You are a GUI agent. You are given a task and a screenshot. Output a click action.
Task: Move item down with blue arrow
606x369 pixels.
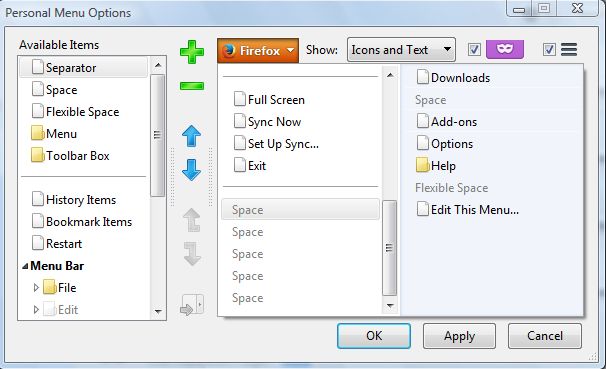pos(191,170)
